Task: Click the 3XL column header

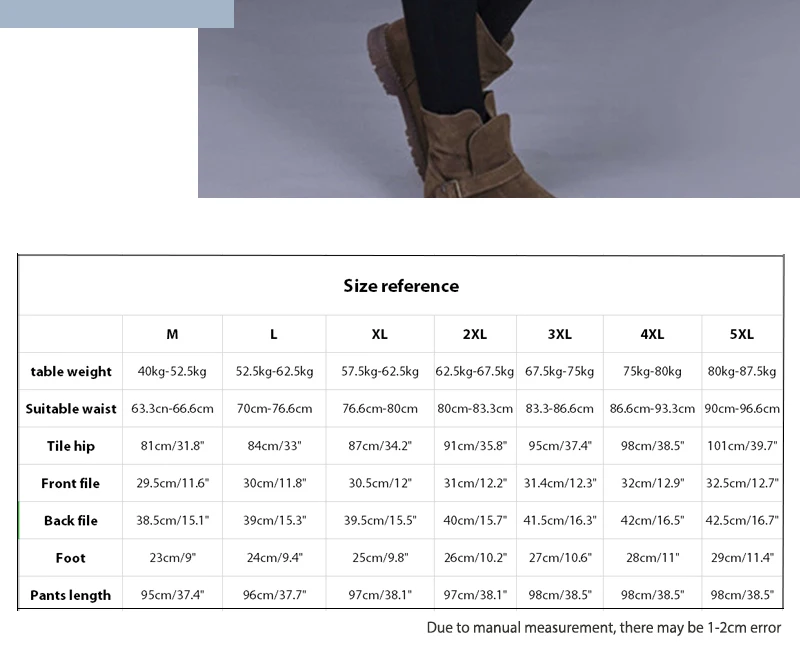Action: 560,334
